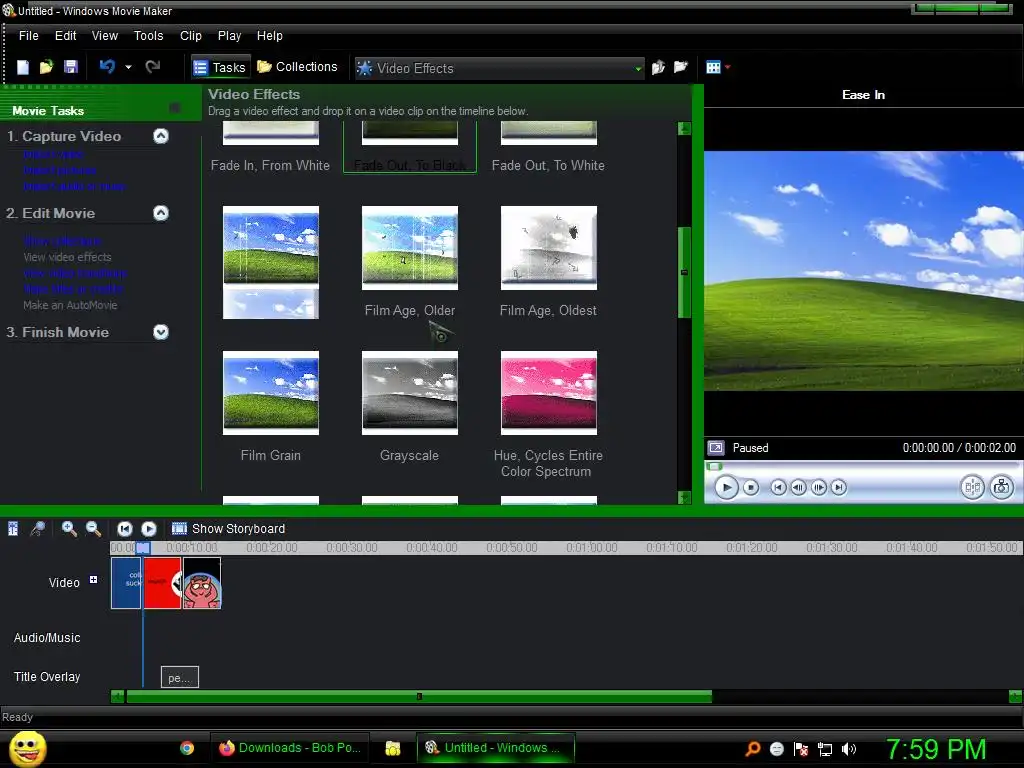Image resolution: width=1024 pixels, height=768 pixels.
Task: Play the timeline
Action: click(149, 528)
